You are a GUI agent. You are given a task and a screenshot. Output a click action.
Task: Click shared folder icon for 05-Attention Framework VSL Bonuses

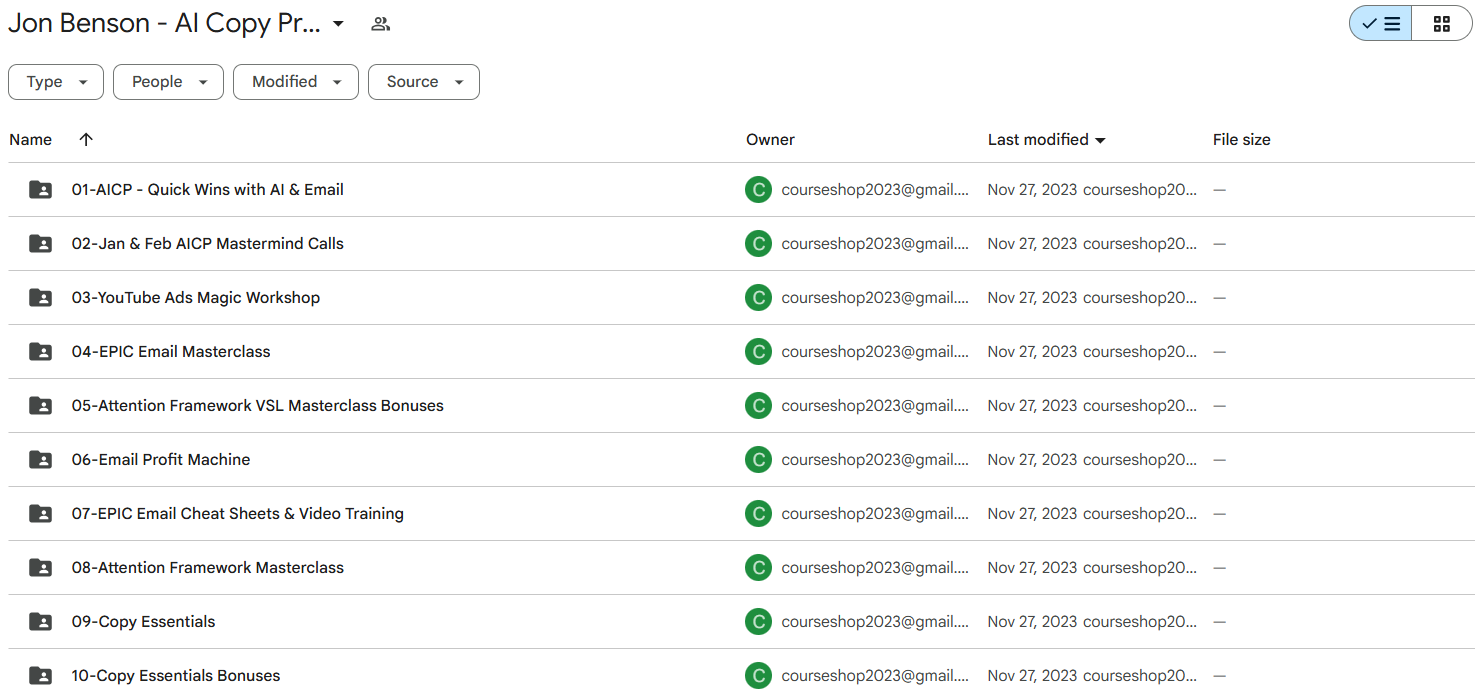(40, 406)
